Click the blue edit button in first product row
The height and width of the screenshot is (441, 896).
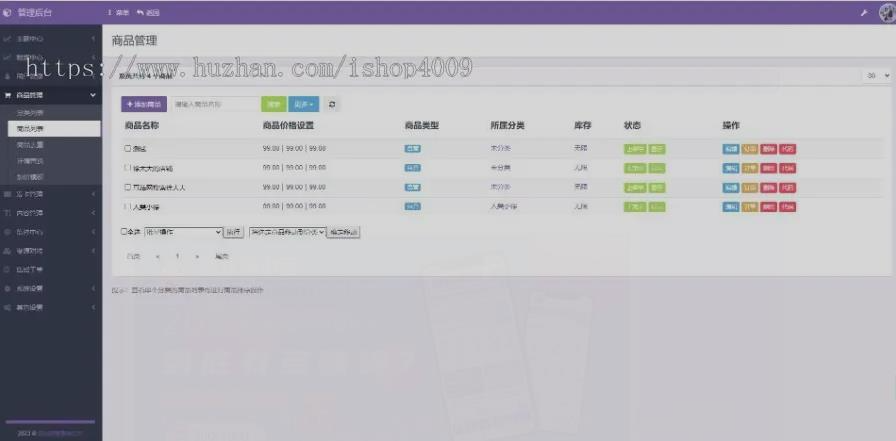tap(730, 149)
